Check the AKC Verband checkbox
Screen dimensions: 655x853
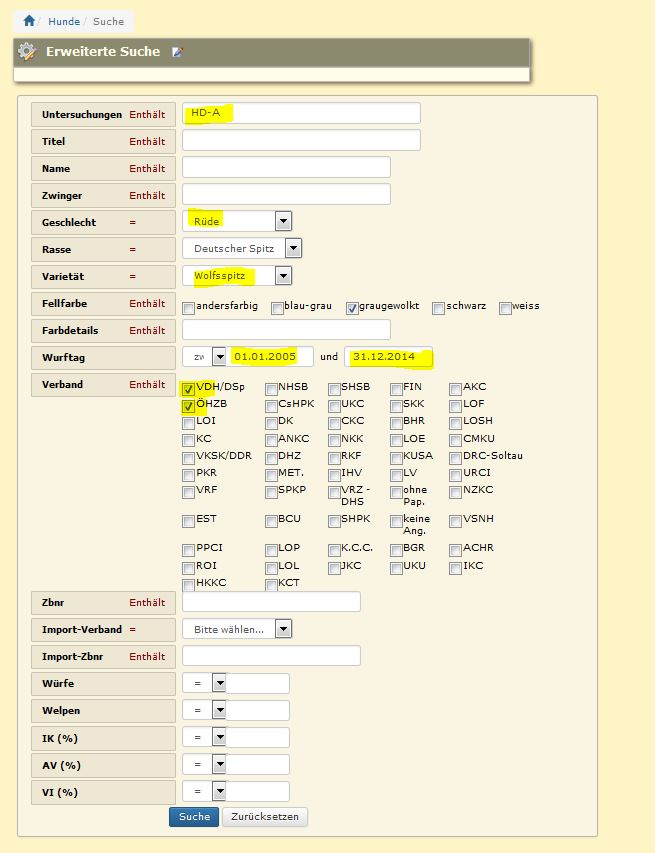click(456, 389)
